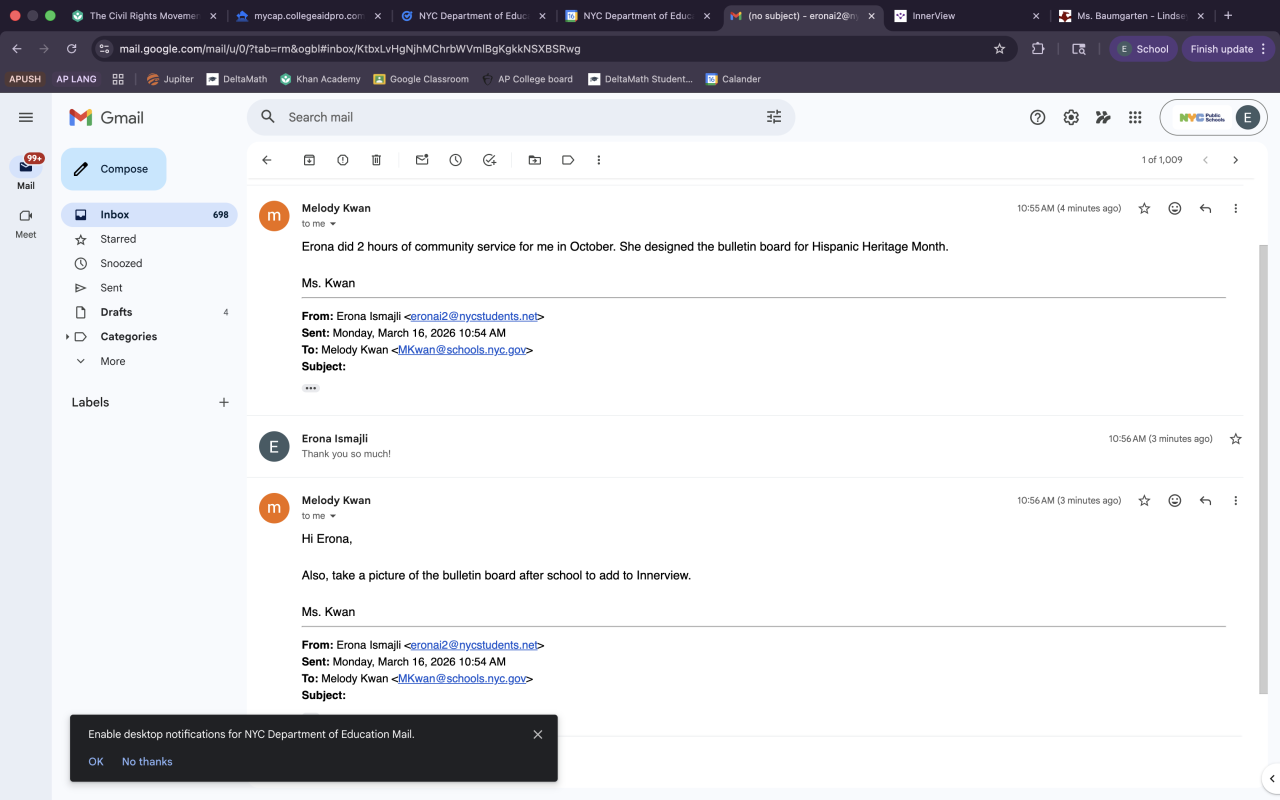Reply to Melody Kwan's 10:55 AM message
The image size is (1280, 800).
coord(1205,208)
